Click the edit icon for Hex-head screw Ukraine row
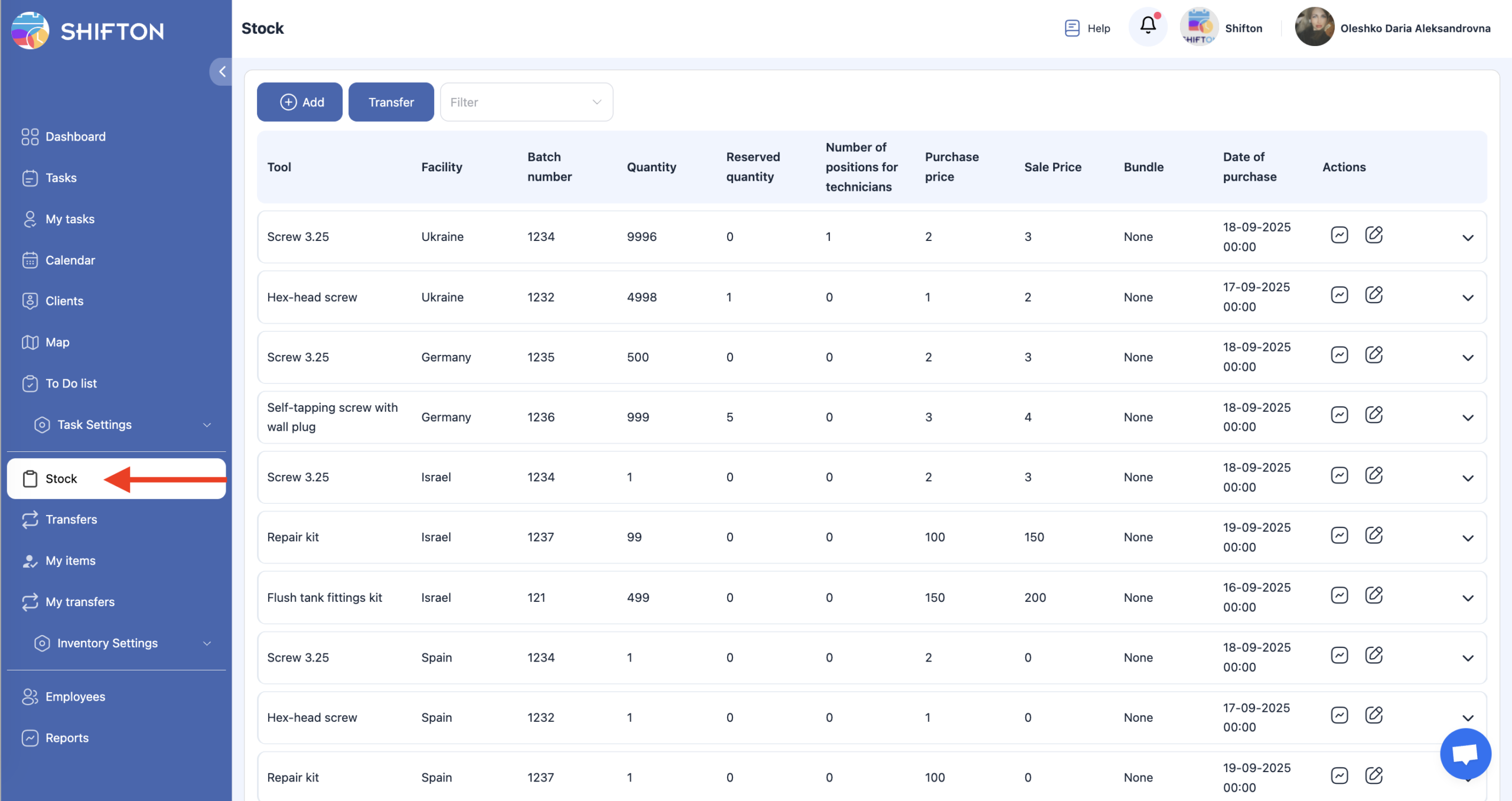The width and height of the screenshot is (1512, 801). tap(1373, 295)
